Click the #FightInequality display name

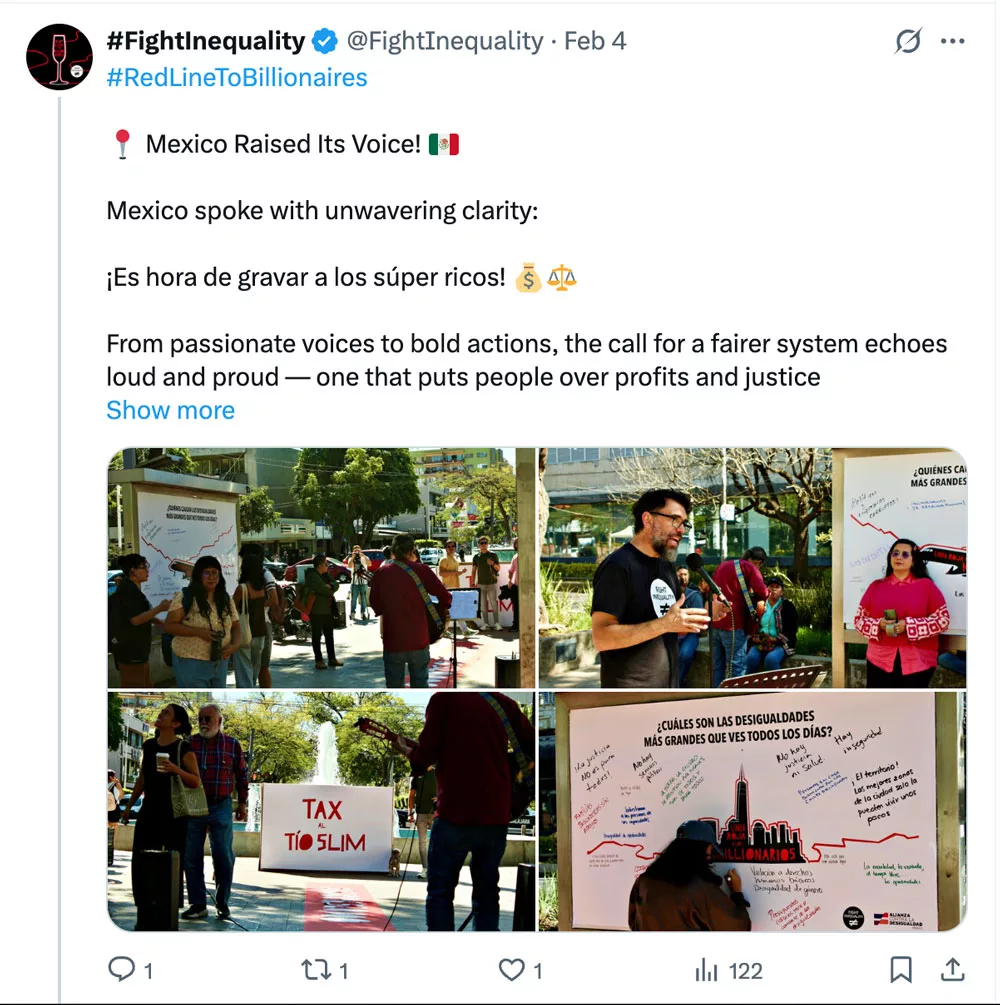(206, 41)
